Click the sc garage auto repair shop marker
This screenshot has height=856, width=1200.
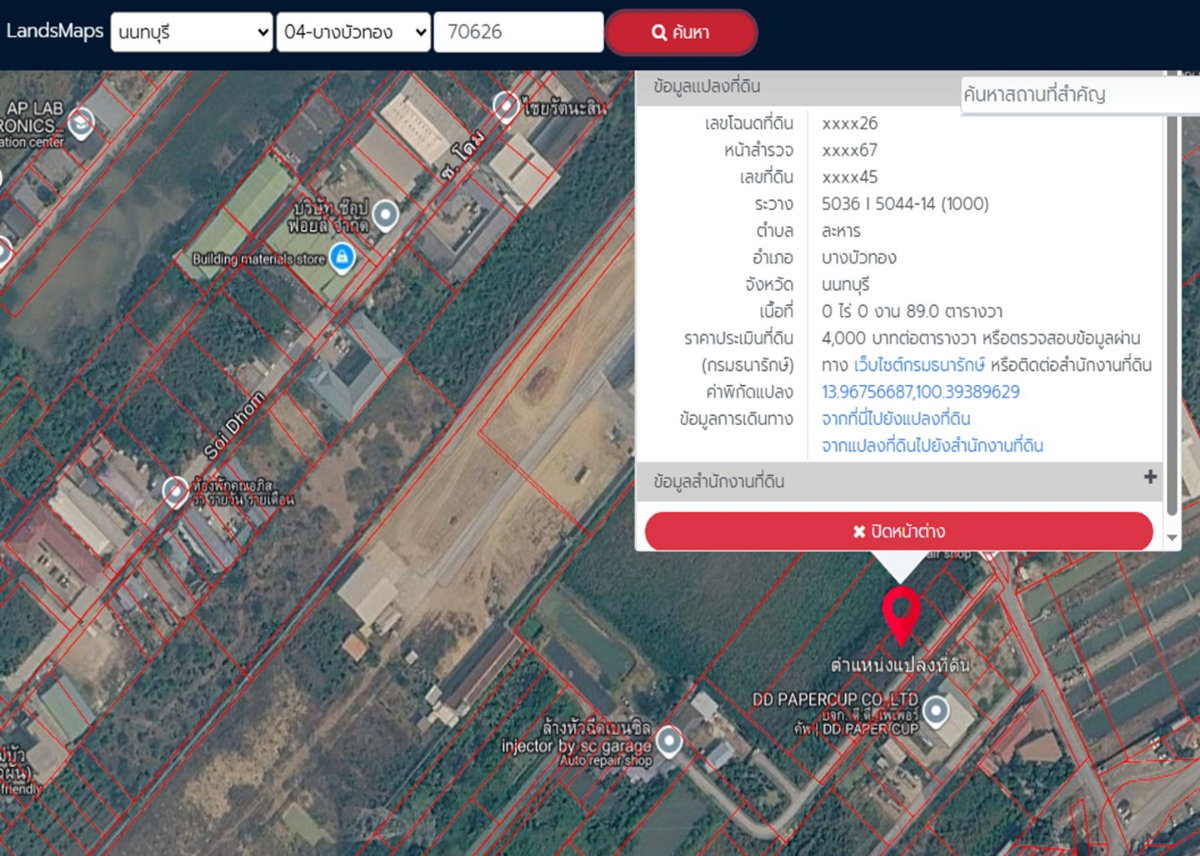click(x=669, y=741)
